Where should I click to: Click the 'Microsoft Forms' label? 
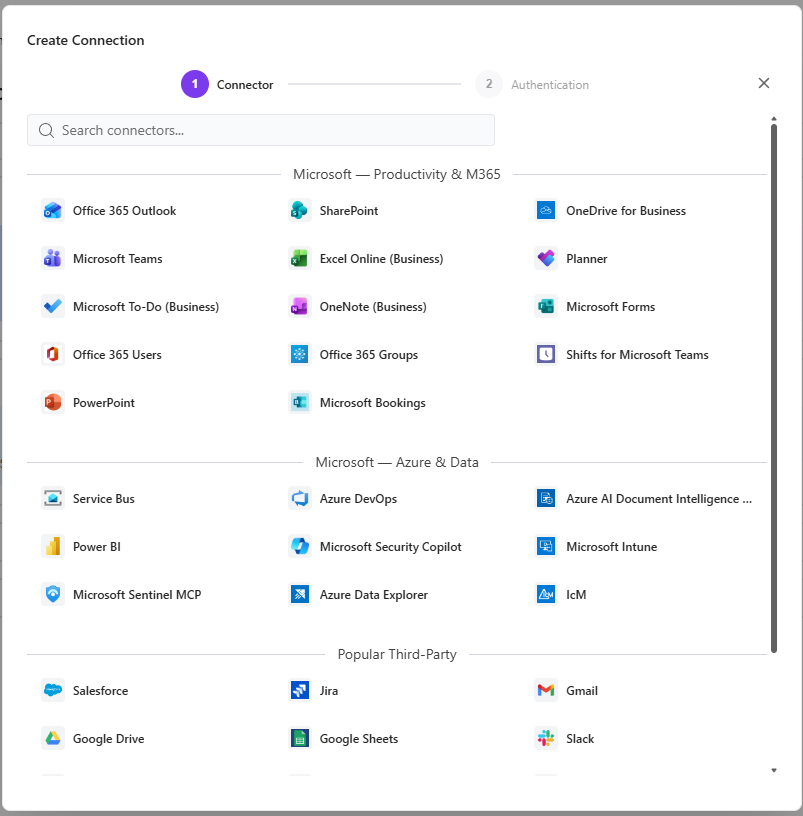click(x=610, y=307)
